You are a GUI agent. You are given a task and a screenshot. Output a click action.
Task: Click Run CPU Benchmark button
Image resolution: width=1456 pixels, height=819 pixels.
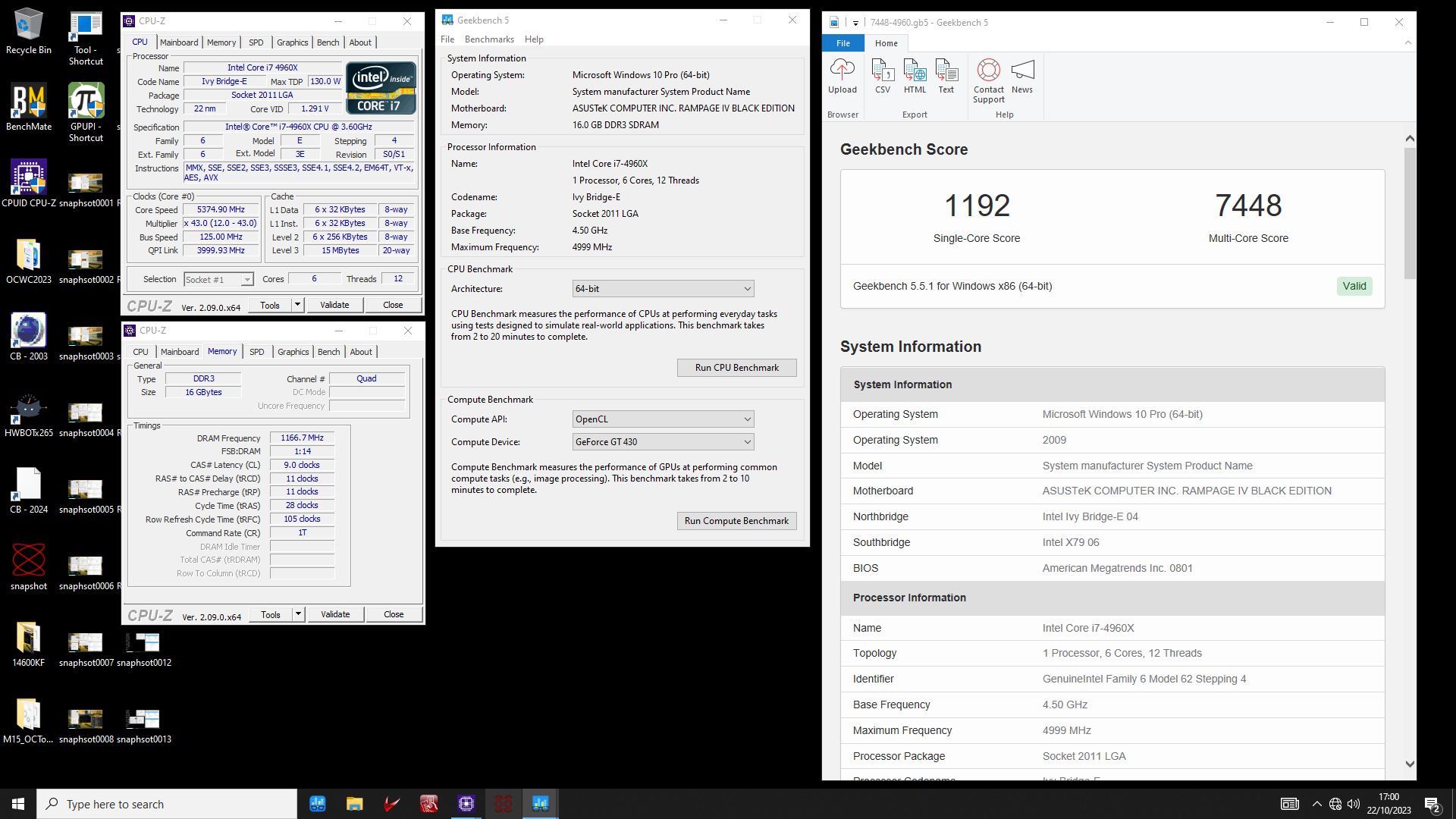click(736, 368)
